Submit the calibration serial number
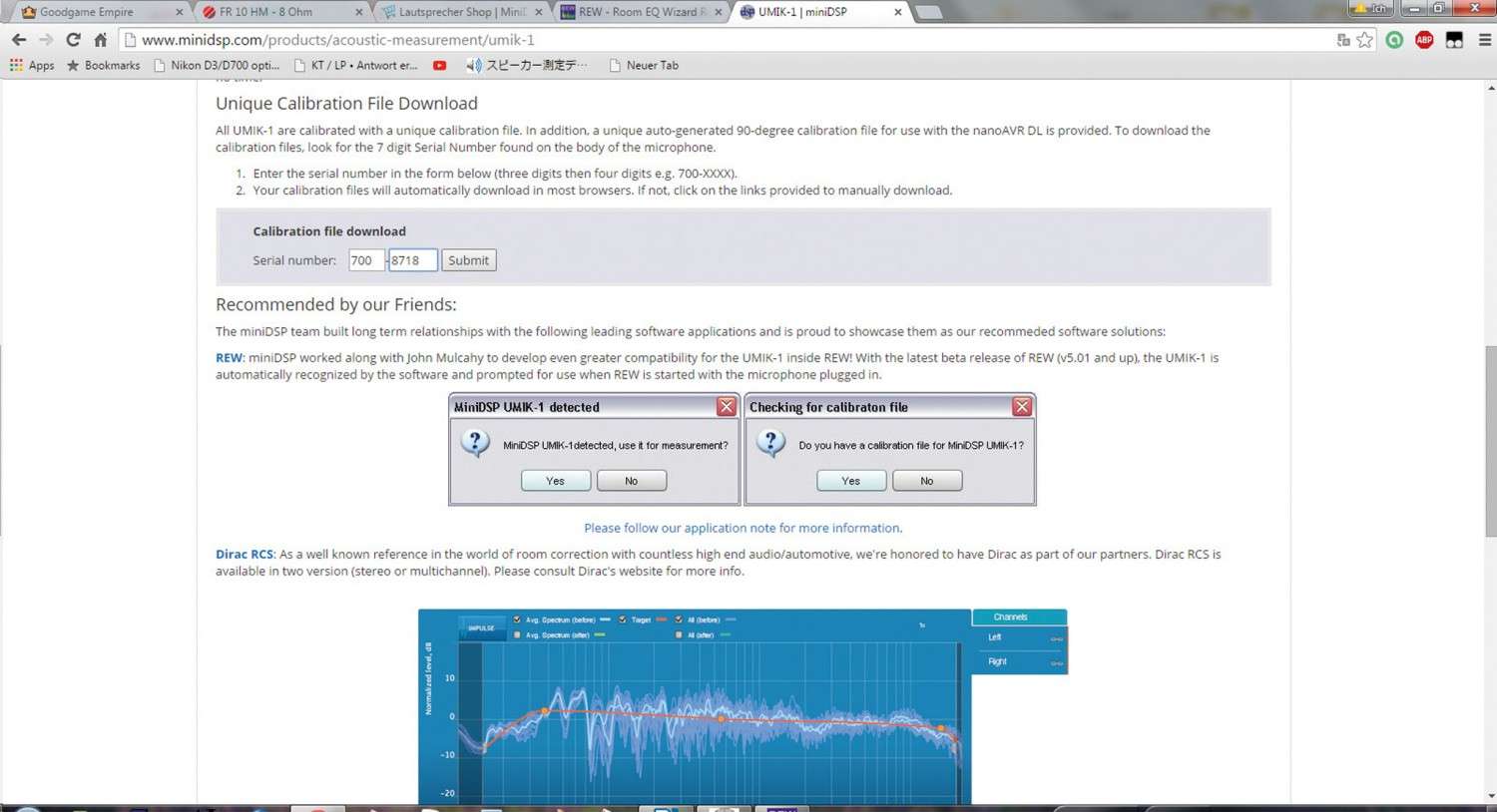 (x=469, y=260)
